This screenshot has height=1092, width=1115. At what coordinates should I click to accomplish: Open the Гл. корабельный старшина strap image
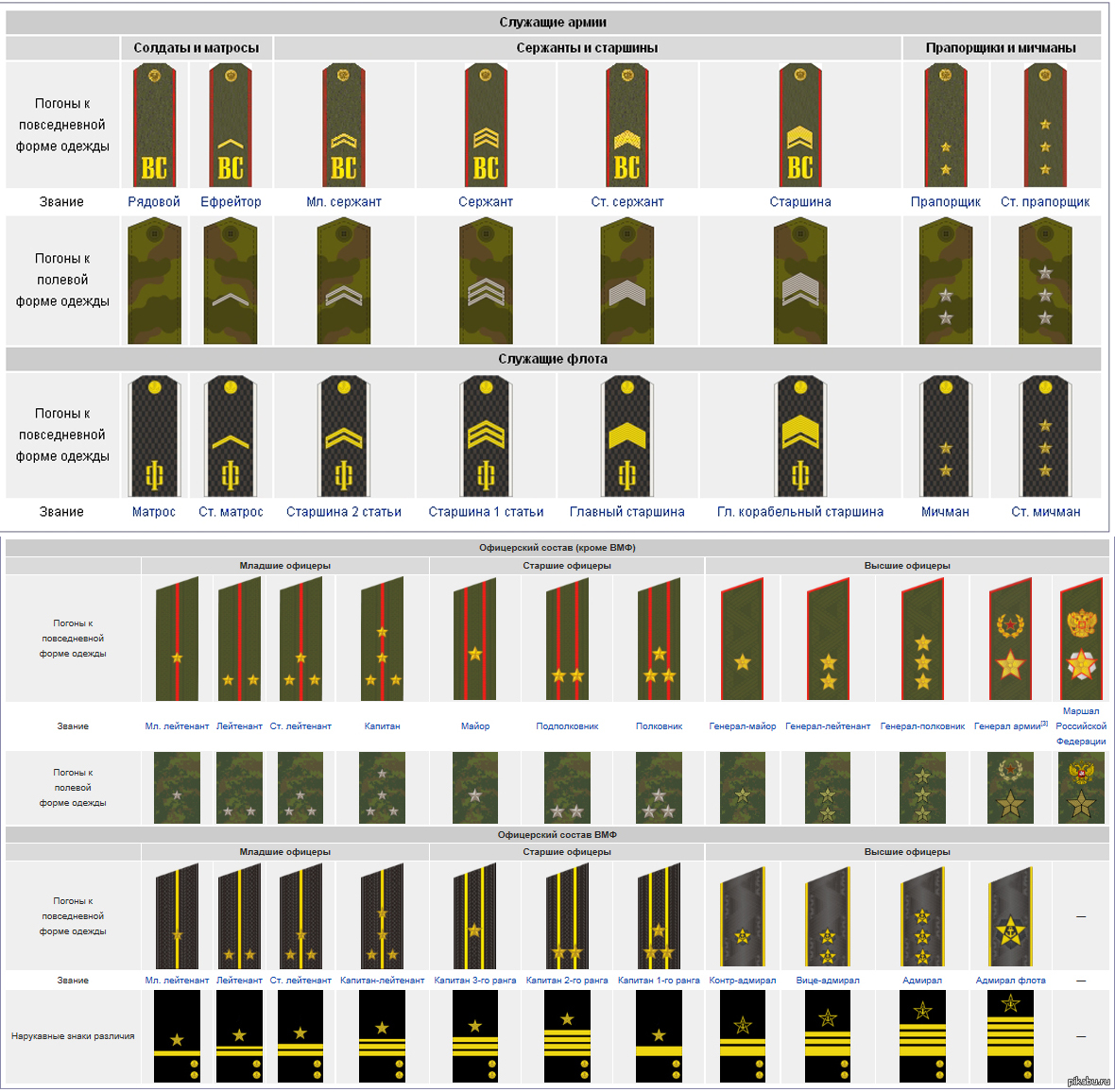(x=800, y=435)
